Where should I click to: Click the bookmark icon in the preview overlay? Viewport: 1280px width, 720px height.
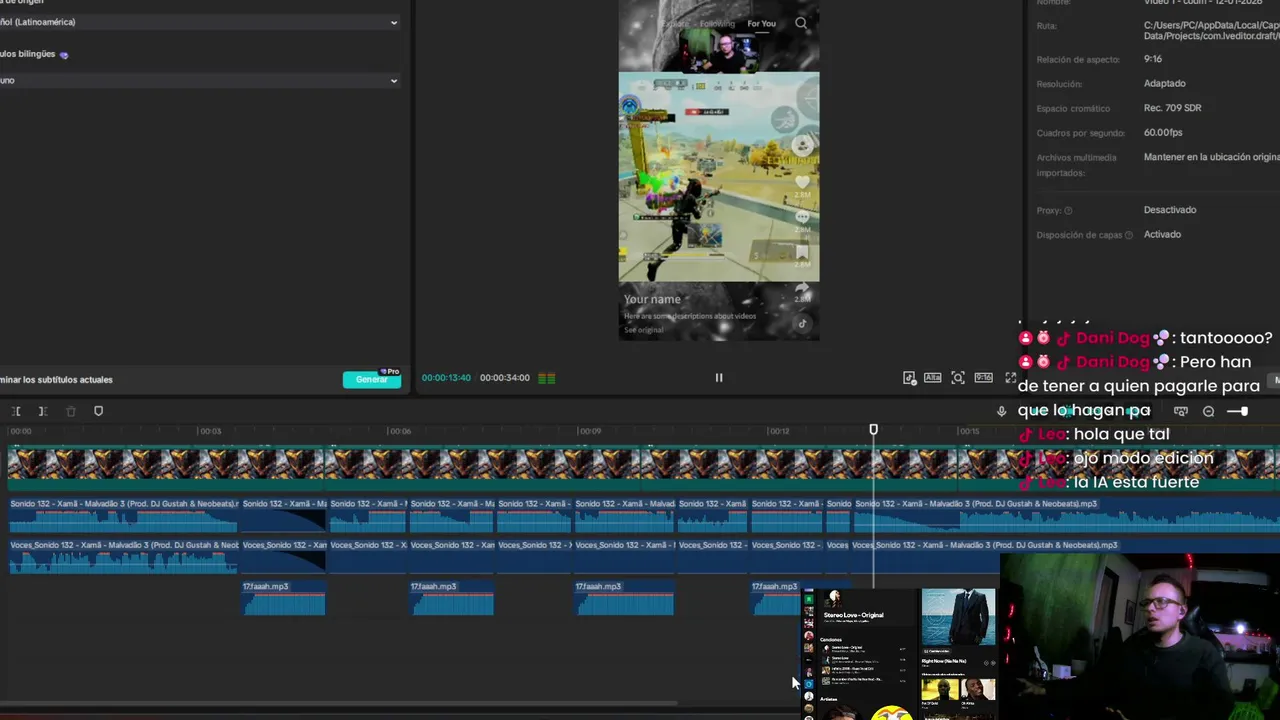click(802, 253)
